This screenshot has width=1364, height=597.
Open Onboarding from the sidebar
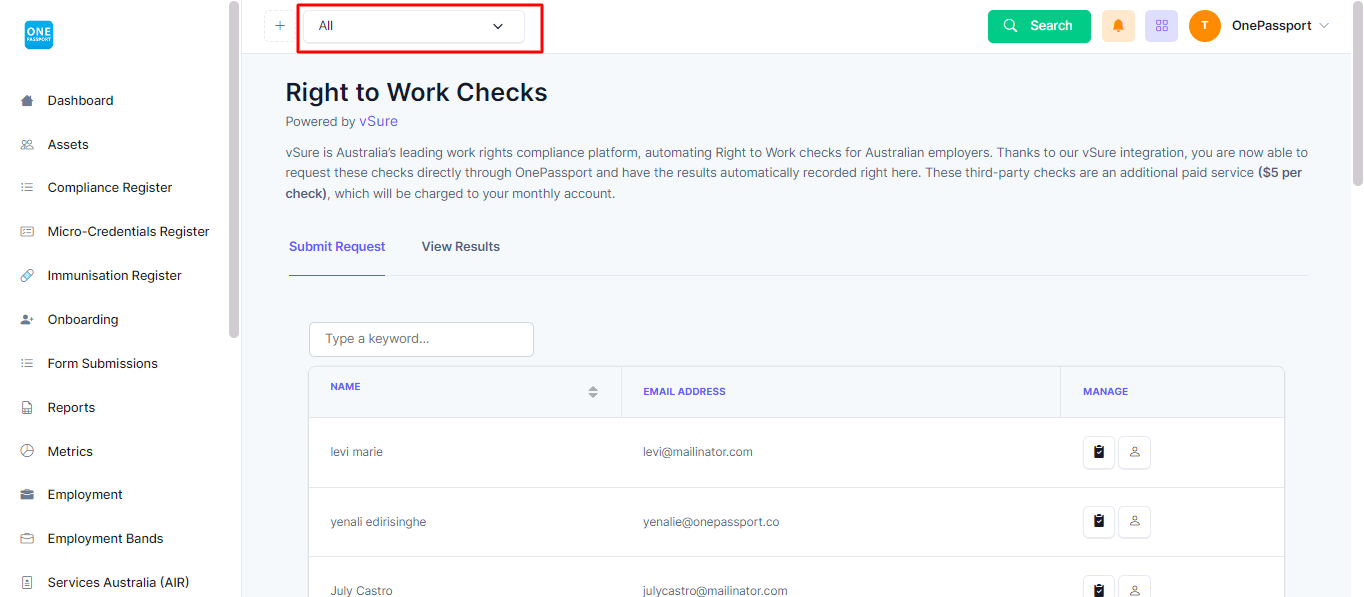[83, 319]
